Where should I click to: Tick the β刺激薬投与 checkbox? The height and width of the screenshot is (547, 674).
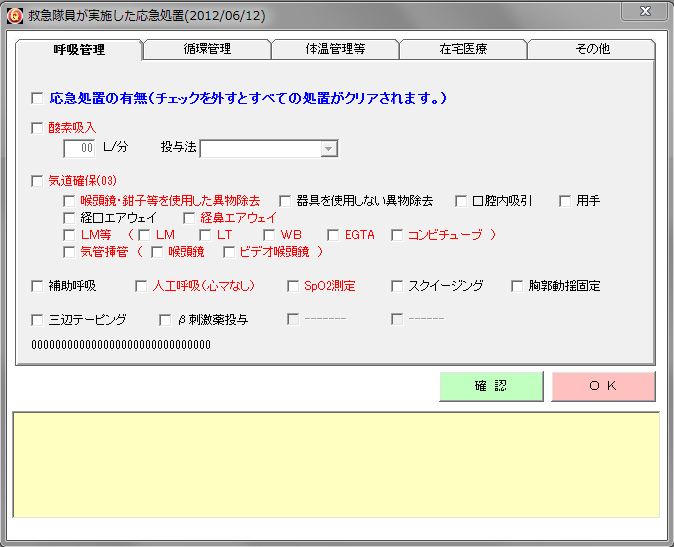(166, 320)
